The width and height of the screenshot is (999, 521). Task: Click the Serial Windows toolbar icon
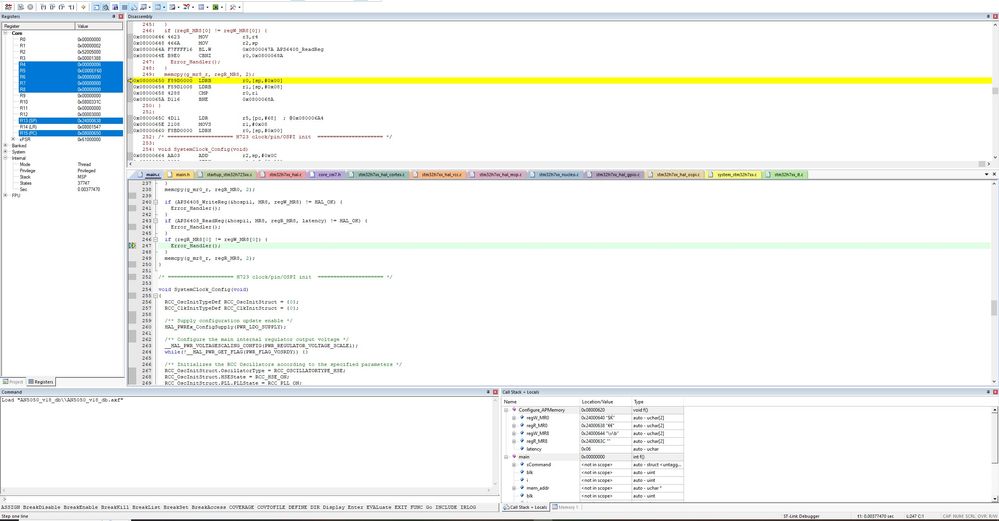tap(172, 7)
